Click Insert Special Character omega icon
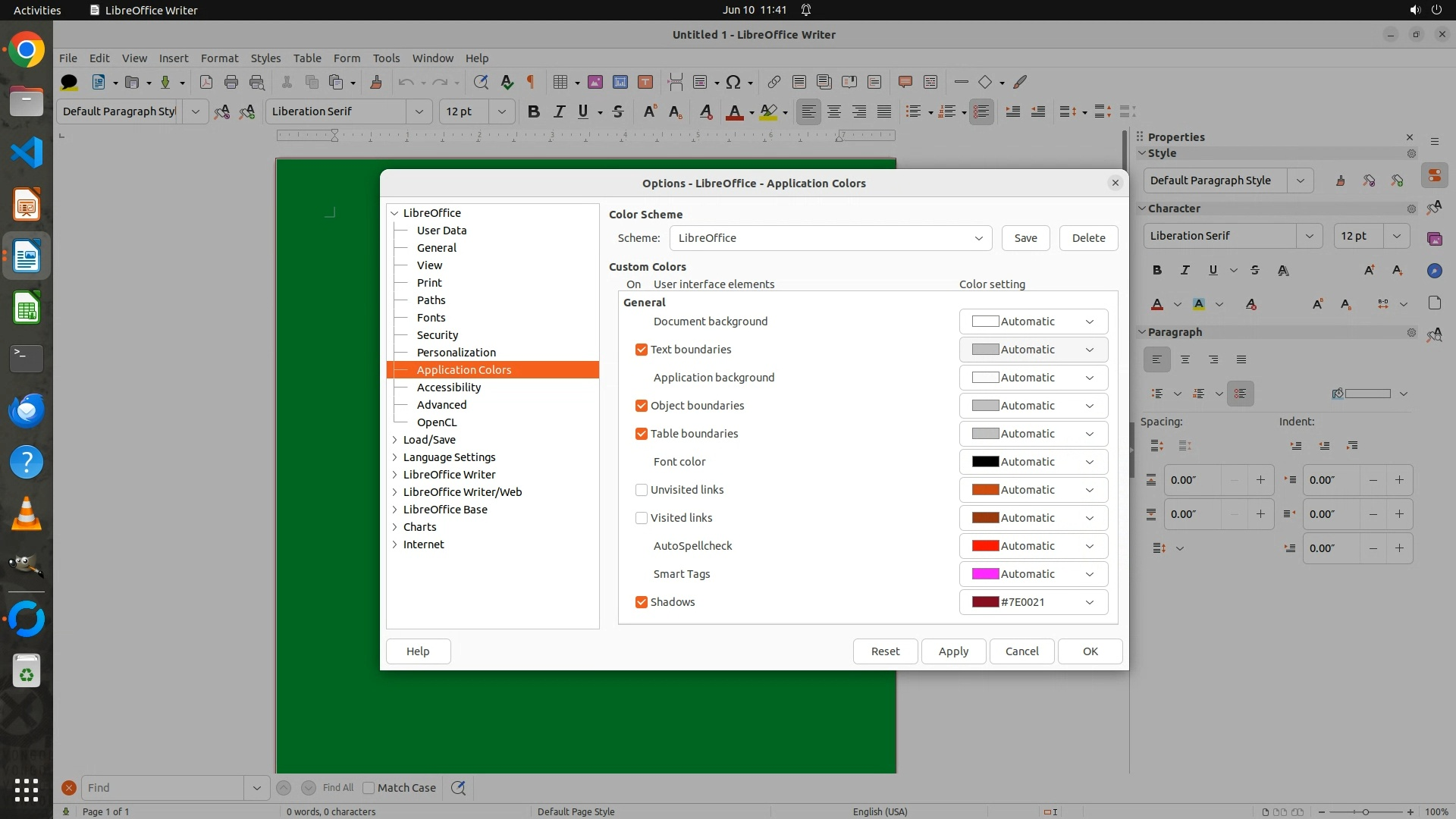This screenshot has width=1456, height=819. click(733, 82)
